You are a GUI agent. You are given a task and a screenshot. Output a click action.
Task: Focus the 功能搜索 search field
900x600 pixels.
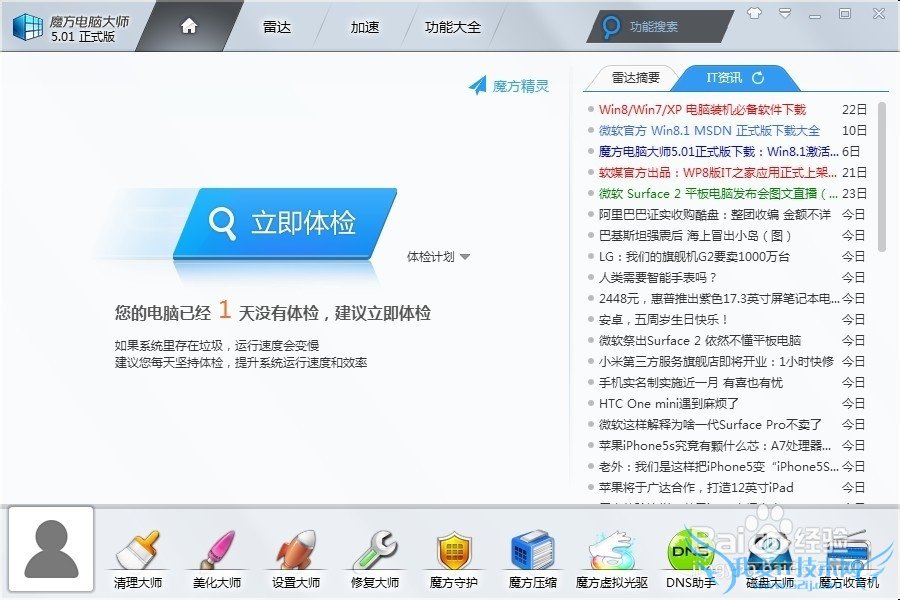[x=660, y=26]
